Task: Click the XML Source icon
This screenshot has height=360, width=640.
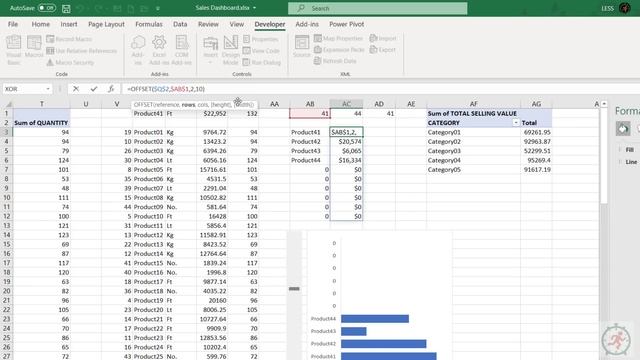Action: pos(302,46)
